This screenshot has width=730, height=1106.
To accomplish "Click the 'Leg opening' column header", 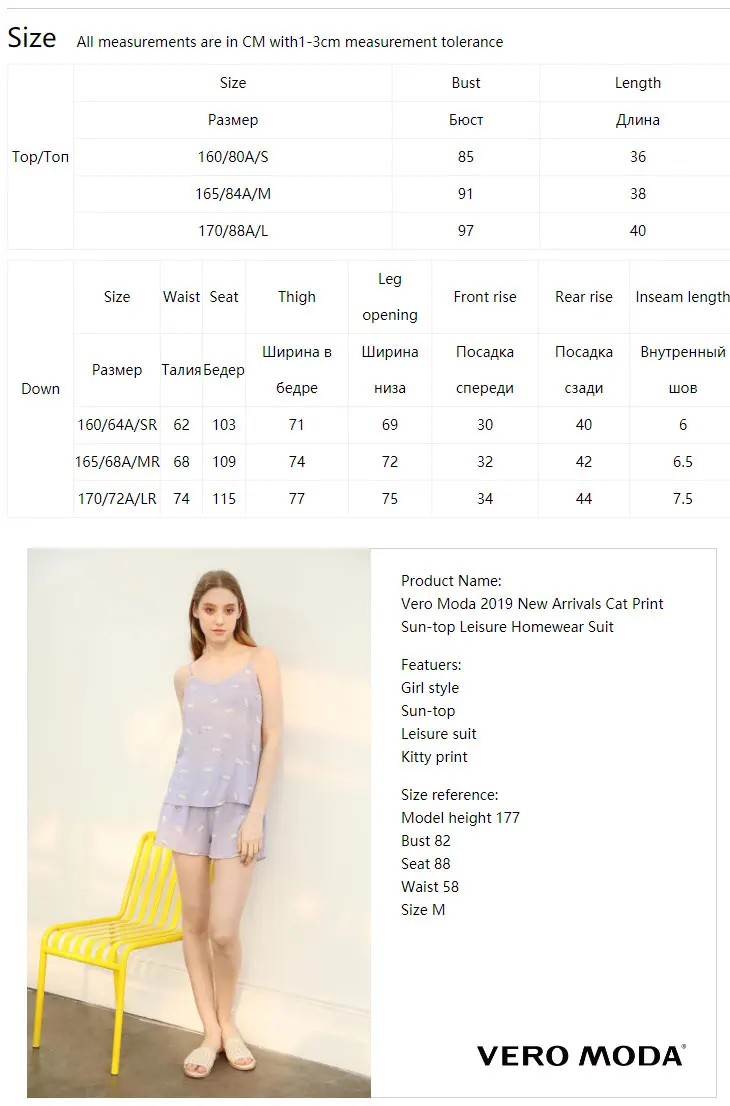I will (x=389, y=297).
